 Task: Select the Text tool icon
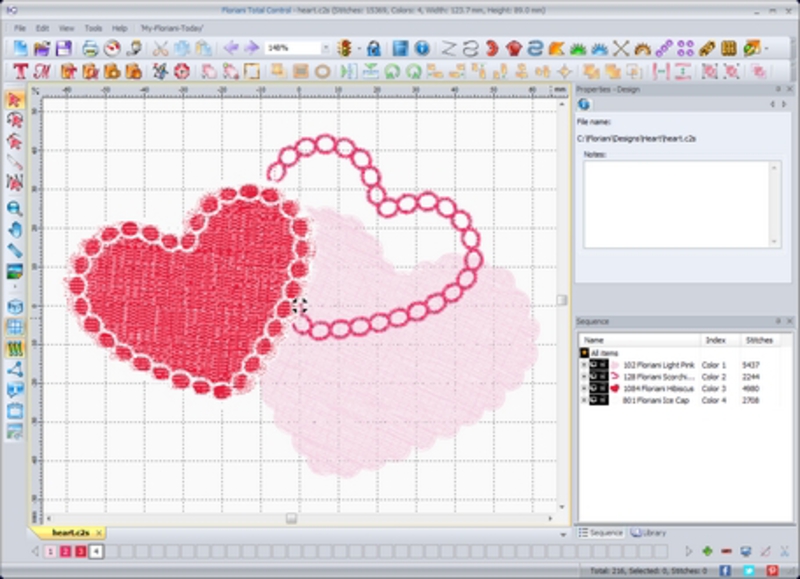tap(20, 72)
